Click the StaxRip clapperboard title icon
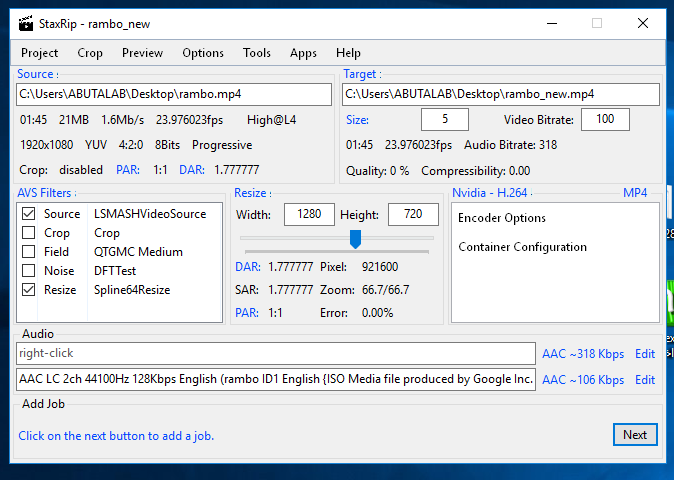 pyautogui.click(x=26, y=23)
